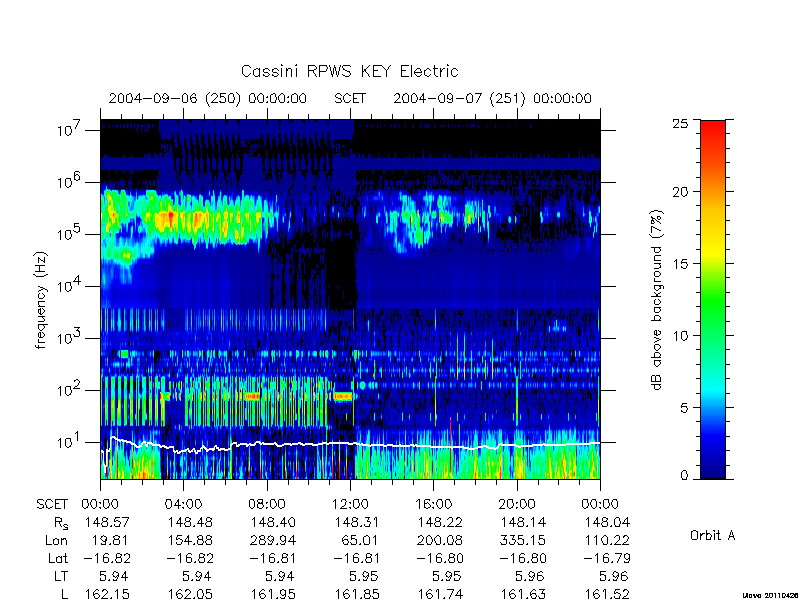Click the red band near 100 Hz around 11:40
The height and width of the screenshot is (600, 800).
coord(343,396)
